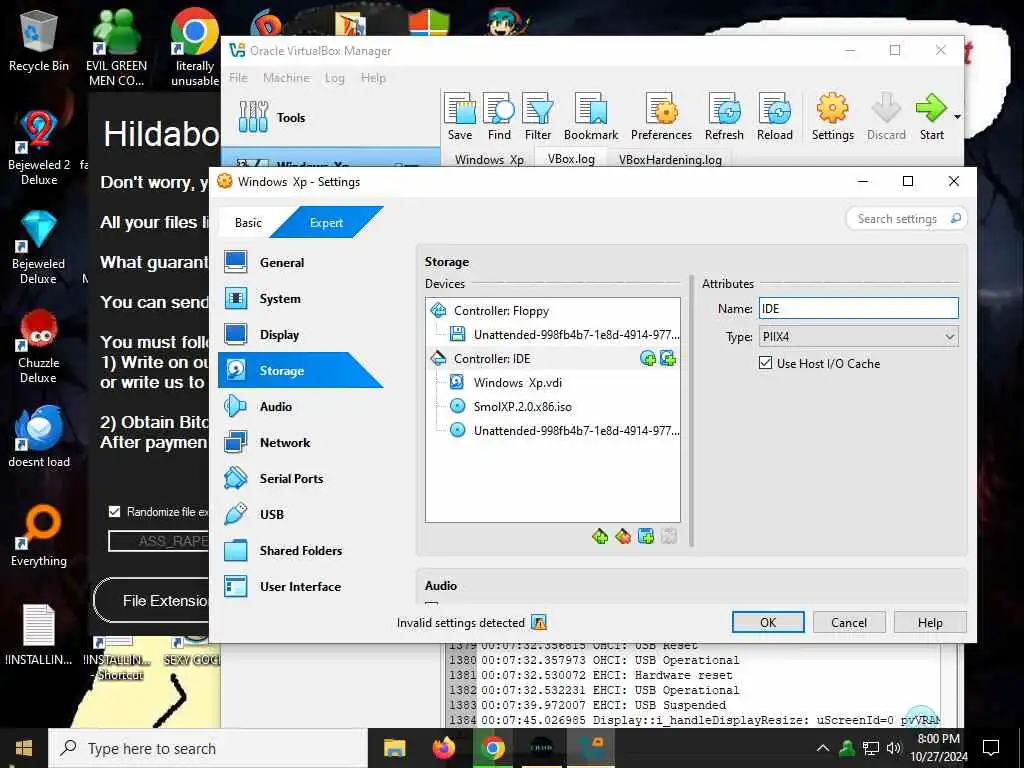The width and height of the screenshot is (1024, 768).
Task: Click the OK button in Settings dialog
Action: click(768, 622)
